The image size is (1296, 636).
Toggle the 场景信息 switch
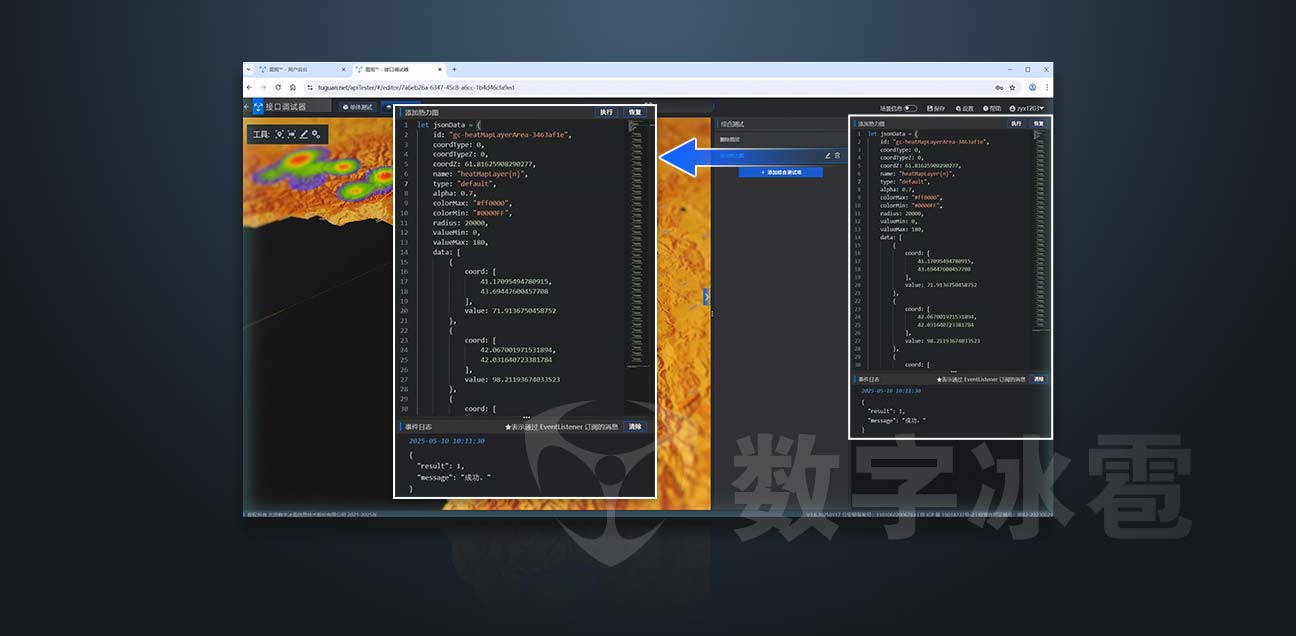(910, 108)
